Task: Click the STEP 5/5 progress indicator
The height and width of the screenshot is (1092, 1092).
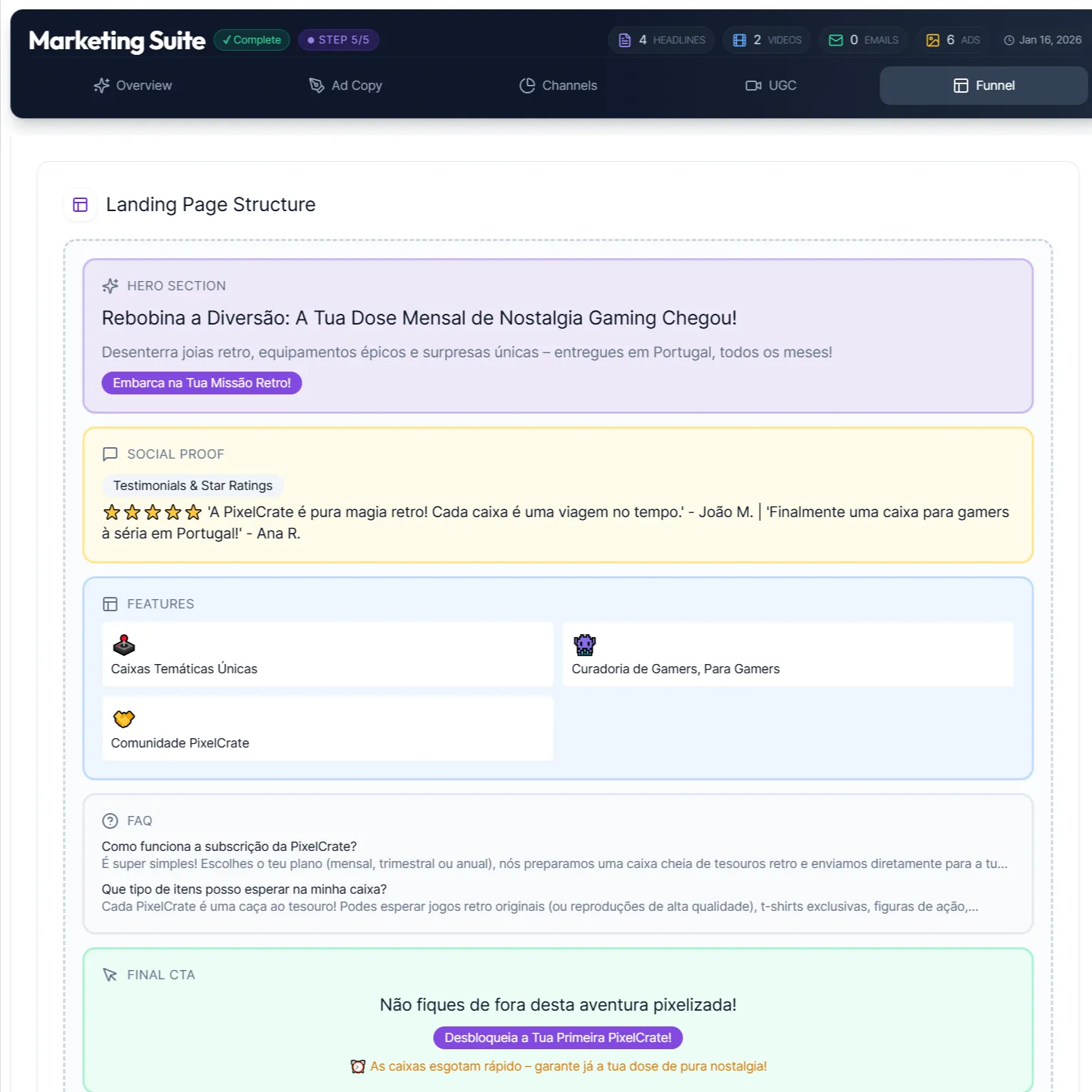Action: pyautogui.click(x=339, y=40)
